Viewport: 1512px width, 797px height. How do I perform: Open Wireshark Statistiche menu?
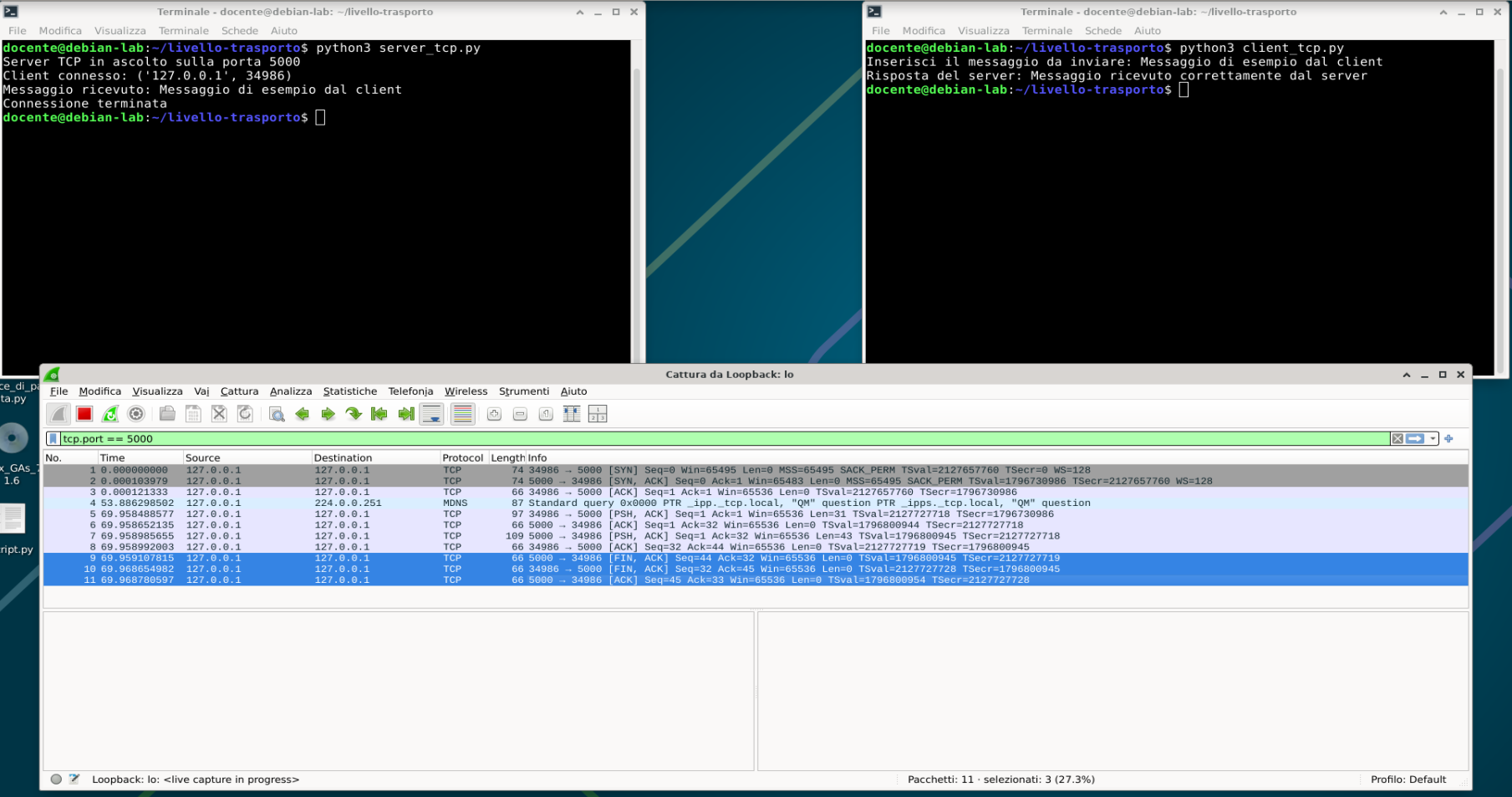point(350,391)
